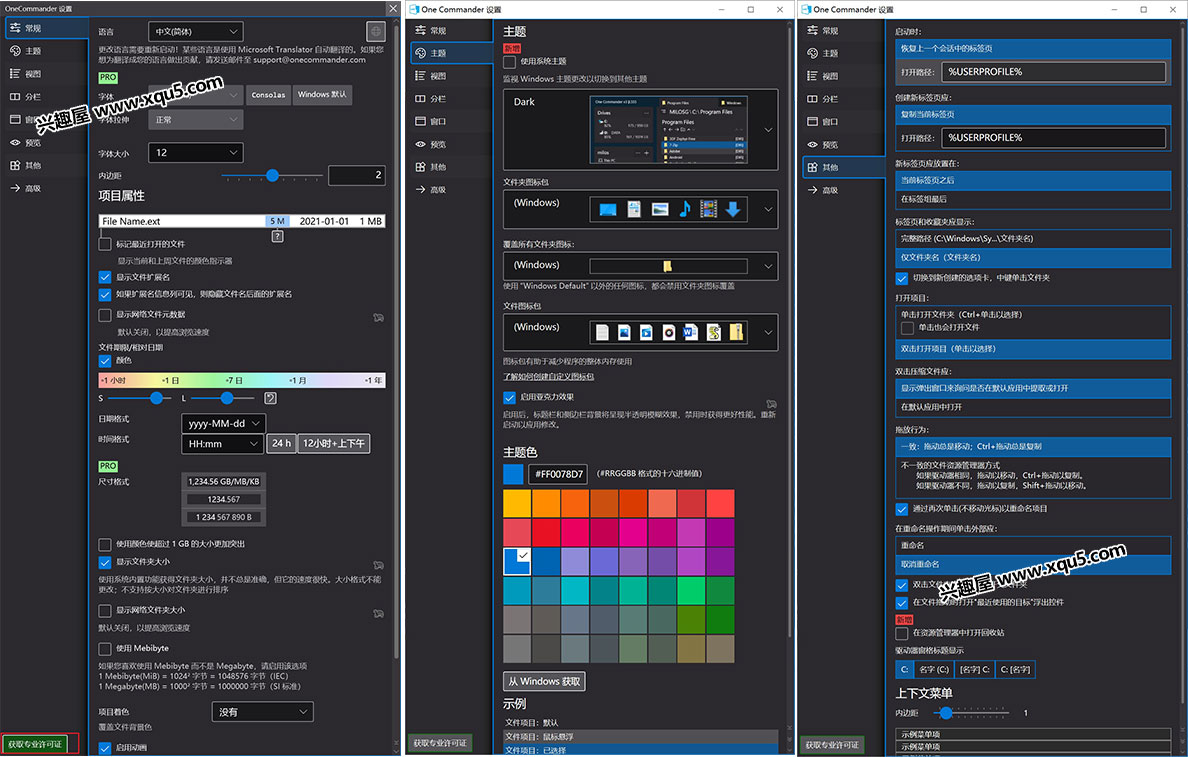Click the small icon beside 启用亚克力效果
This screenshot has width=1188, height=757.
(x=771, y=404)
